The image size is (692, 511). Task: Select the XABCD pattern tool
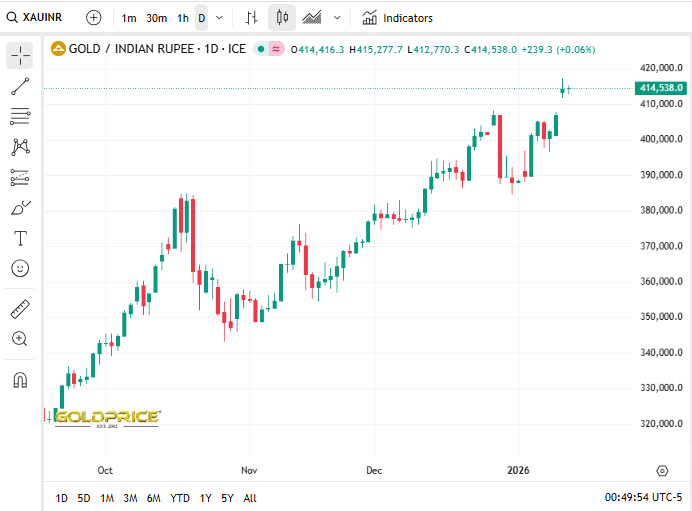coord(20,147)
